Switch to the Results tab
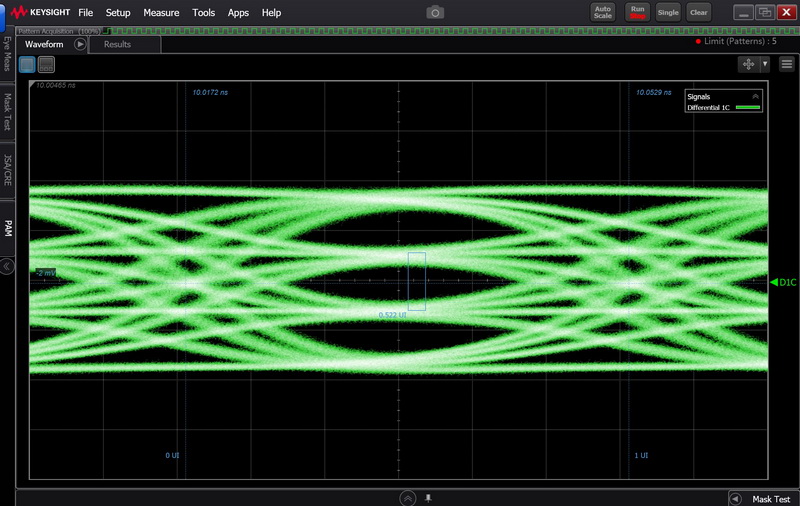 pyautogui.click(x=117, y=44)
